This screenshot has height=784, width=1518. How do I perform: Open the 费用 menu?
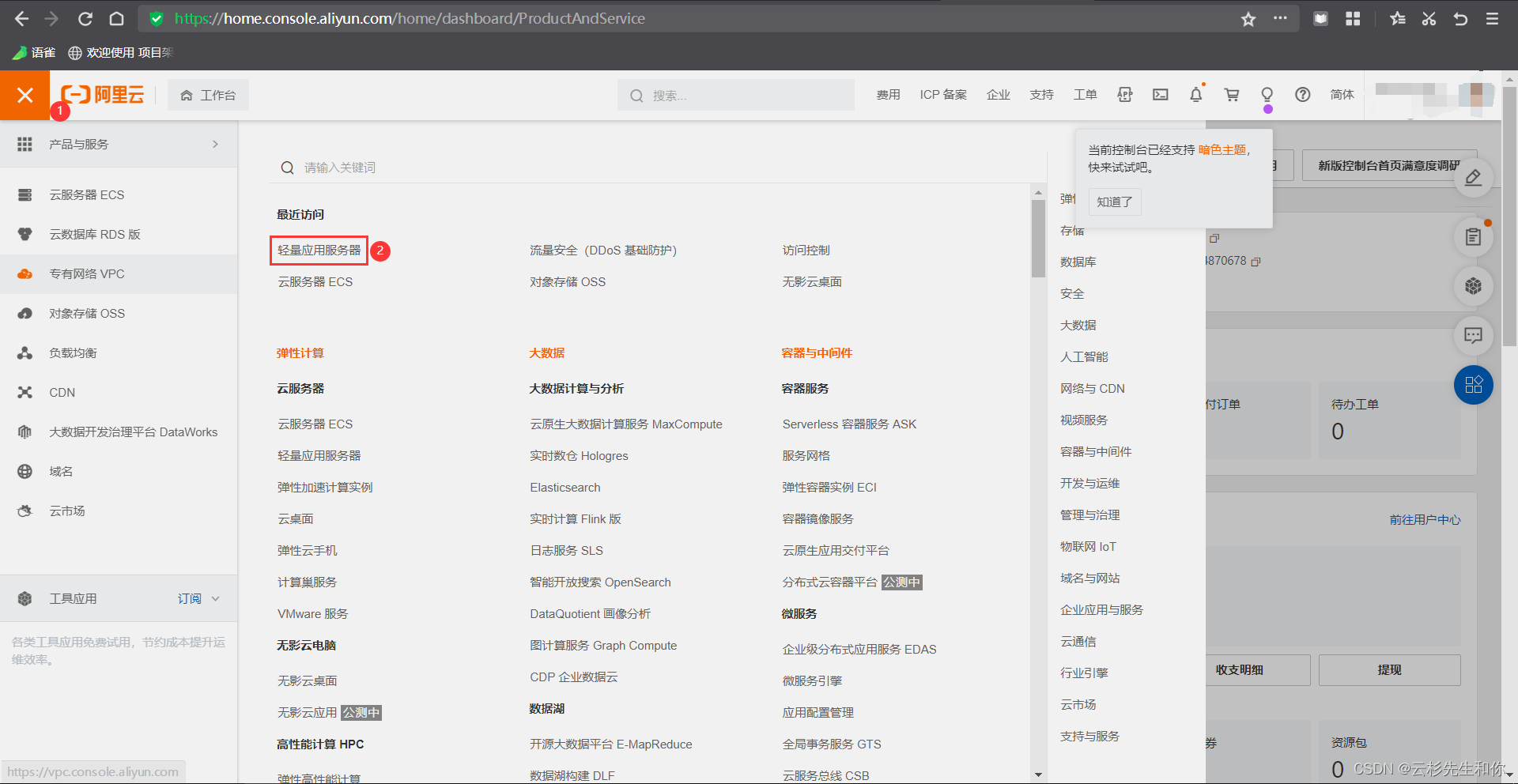(888, 95)
